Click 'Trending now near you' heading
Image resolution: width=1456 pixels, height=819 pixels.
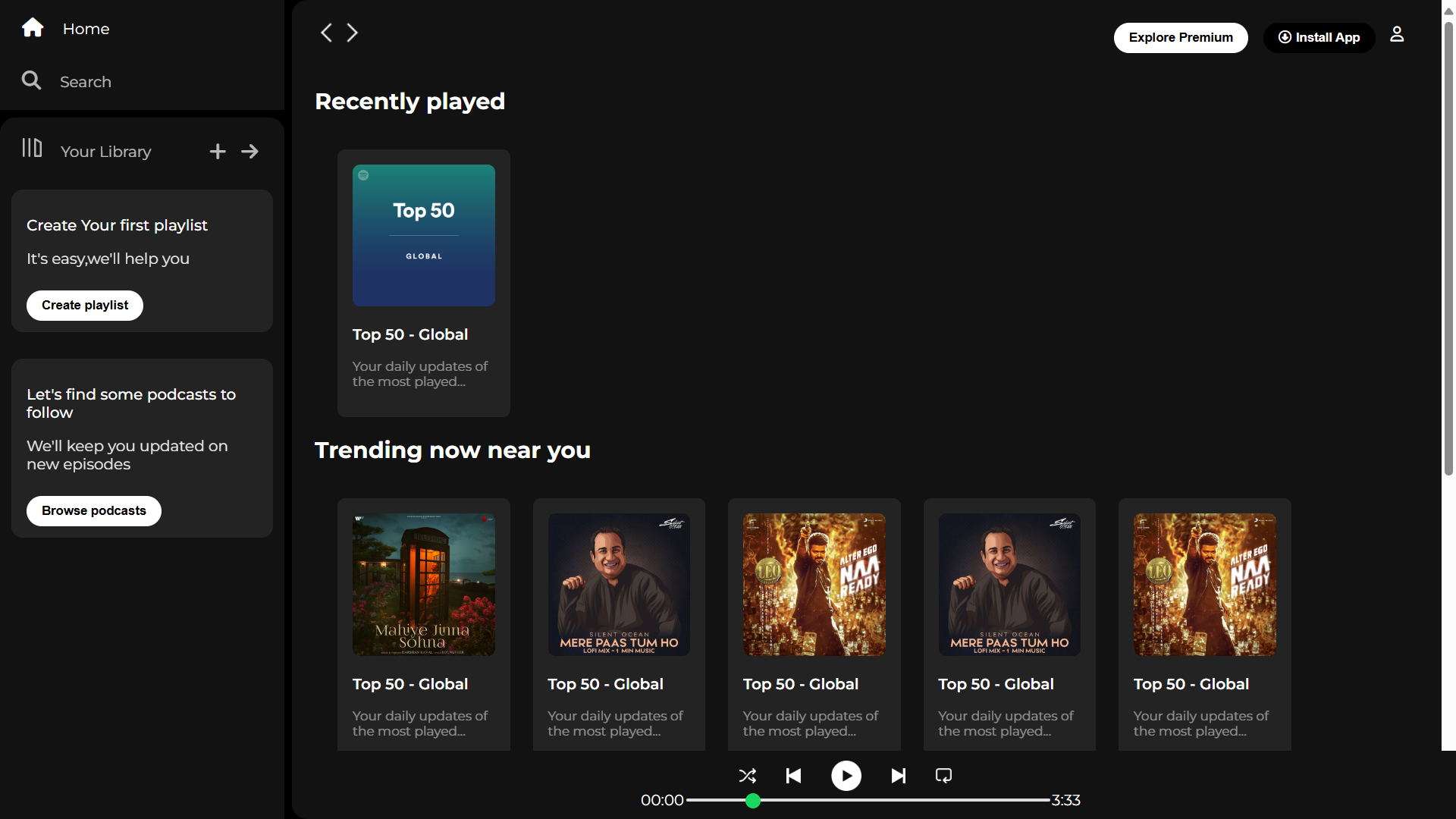453,450
